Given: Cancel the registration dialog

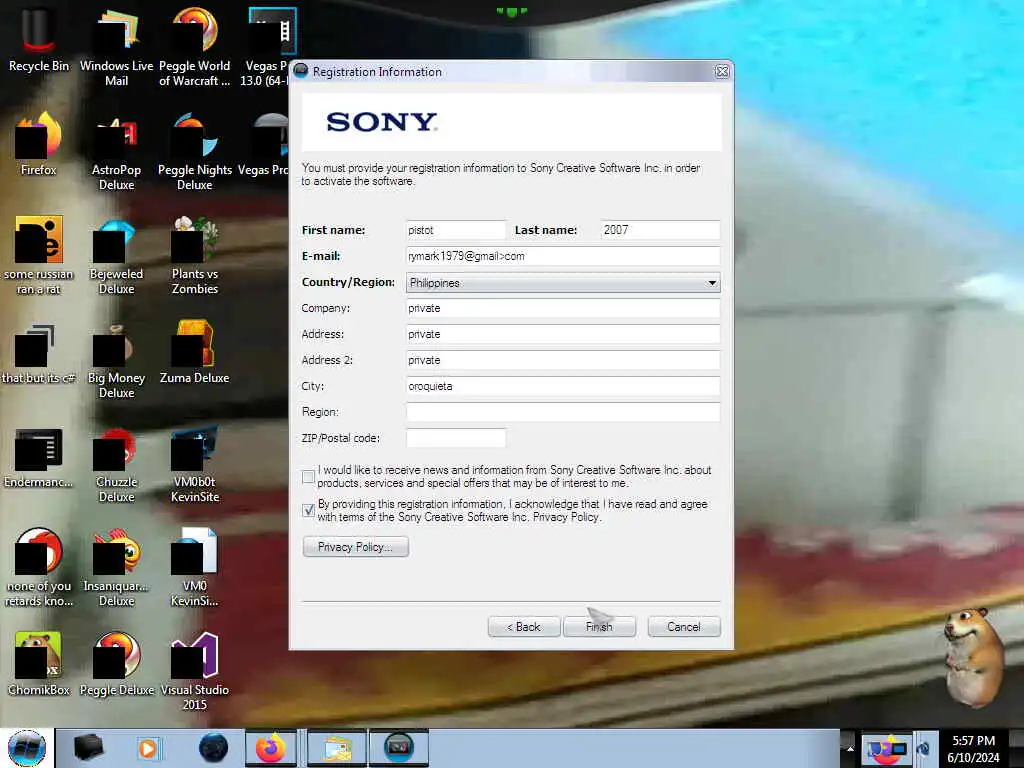Looking at the screenshot, I should (x=684, y=627).
